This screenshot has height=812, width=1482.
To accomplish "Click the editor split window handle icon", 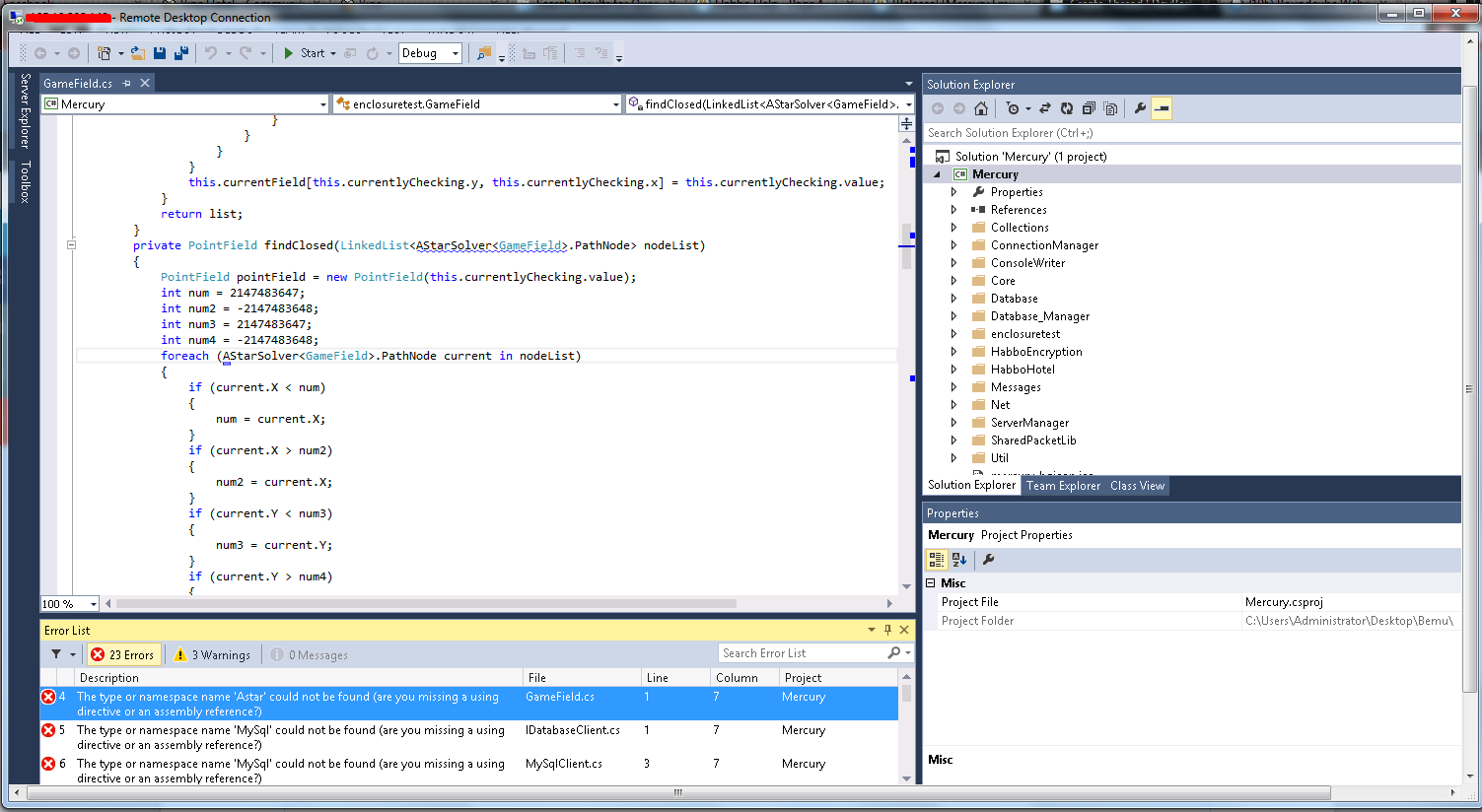I will 906,124.
